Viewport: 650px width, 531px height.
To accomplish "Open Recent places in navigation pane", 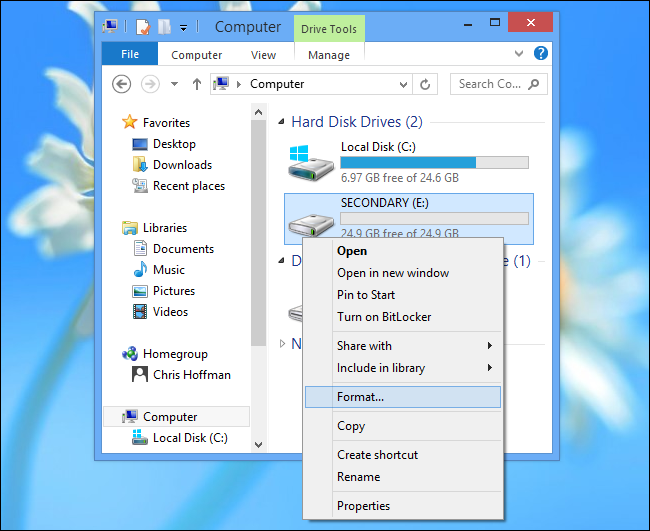I will [189, 186].
